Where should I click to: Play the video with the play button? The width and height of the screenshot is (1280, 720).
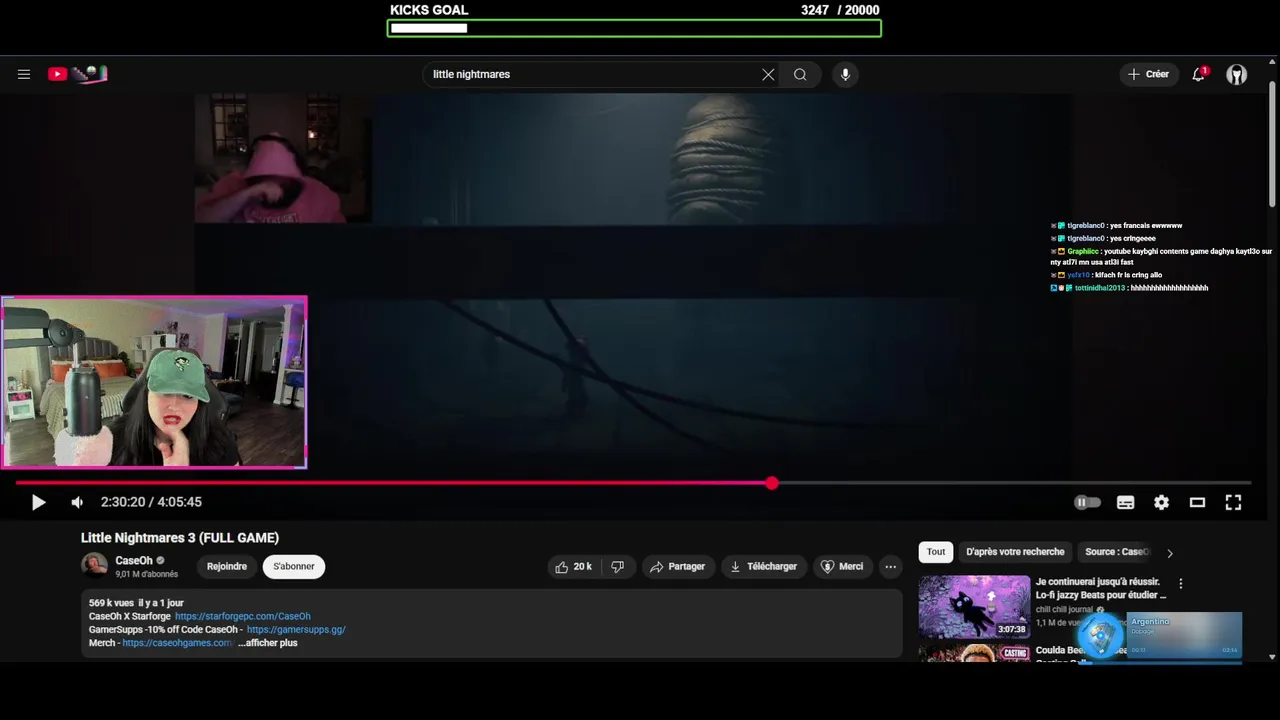38,502
